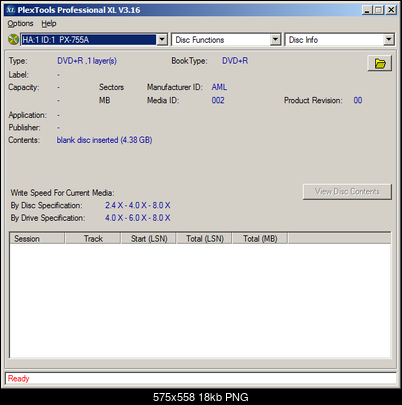Click View Disc Contents button
Viewport: 402px width, 405px height.
[x=347, y=191]
